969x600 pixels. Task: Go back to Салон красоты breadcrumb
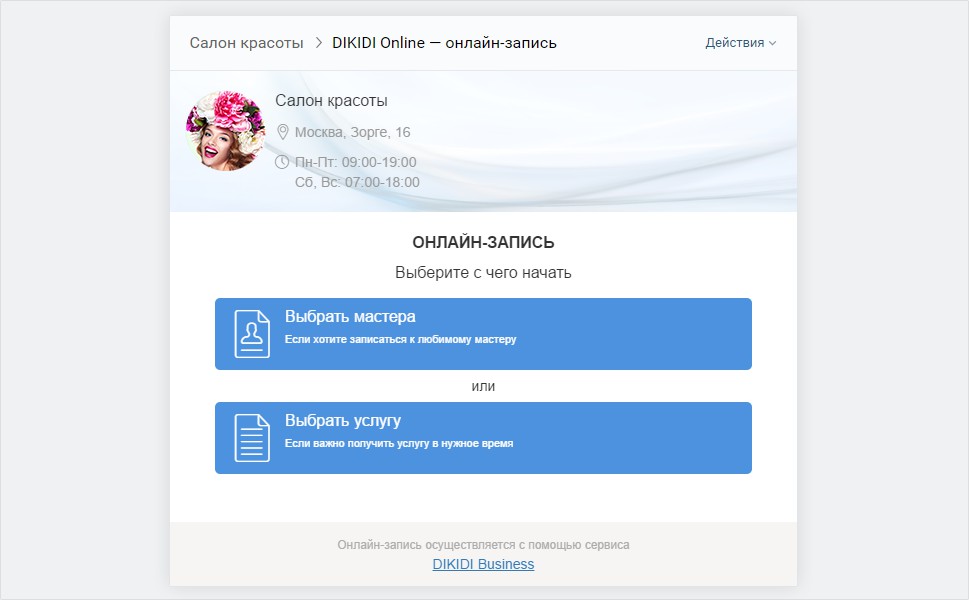pos(247,43)
